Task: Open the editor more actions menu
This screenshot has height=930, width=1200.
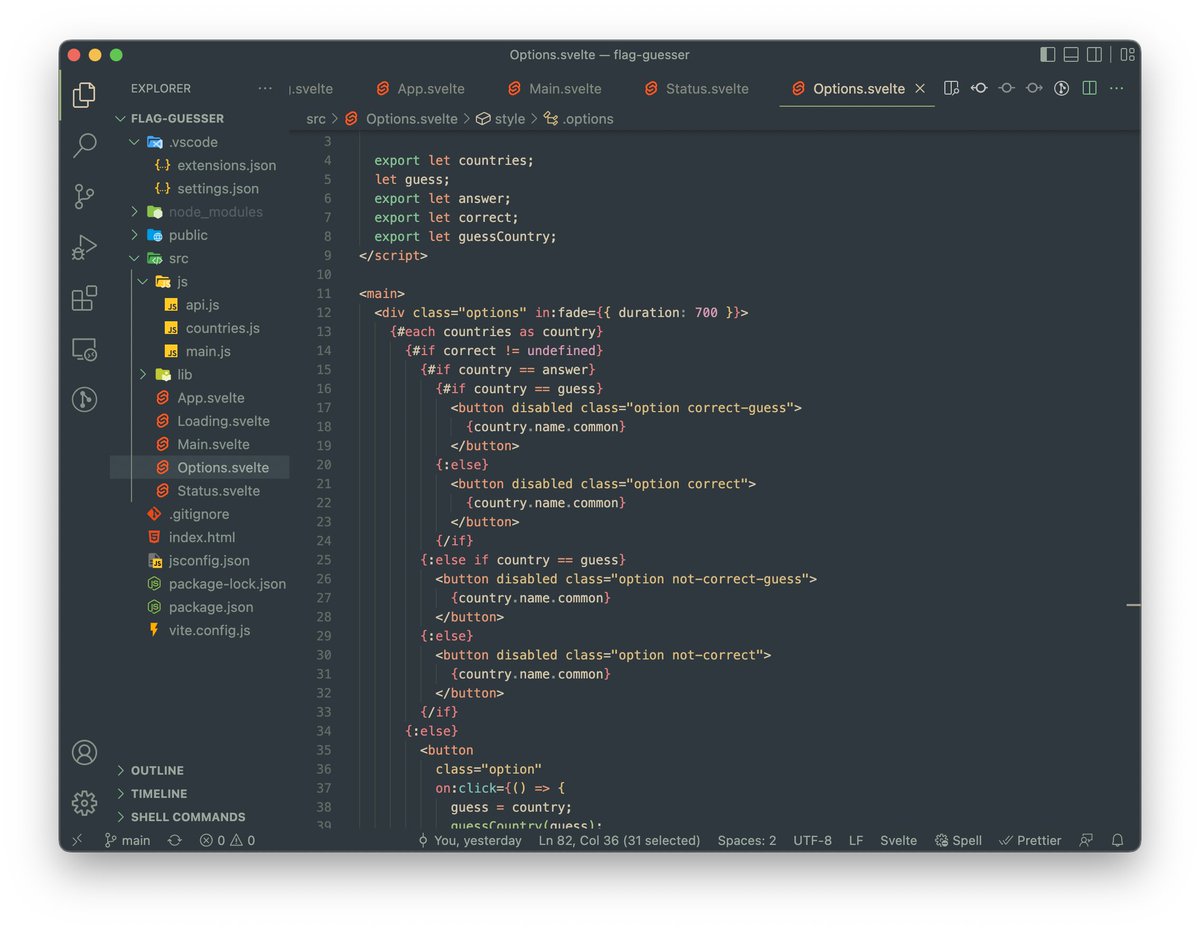Action: pos(1117,88)
